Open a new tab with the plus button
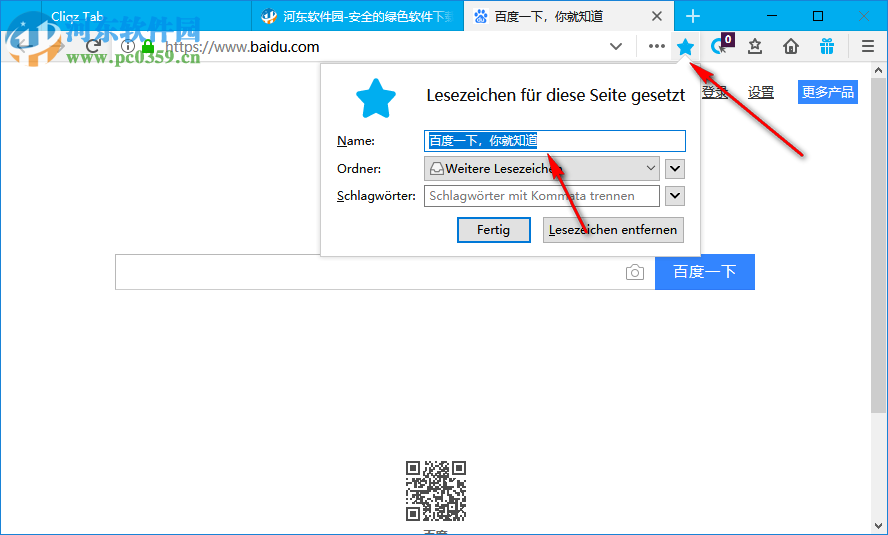 point(693,16)
